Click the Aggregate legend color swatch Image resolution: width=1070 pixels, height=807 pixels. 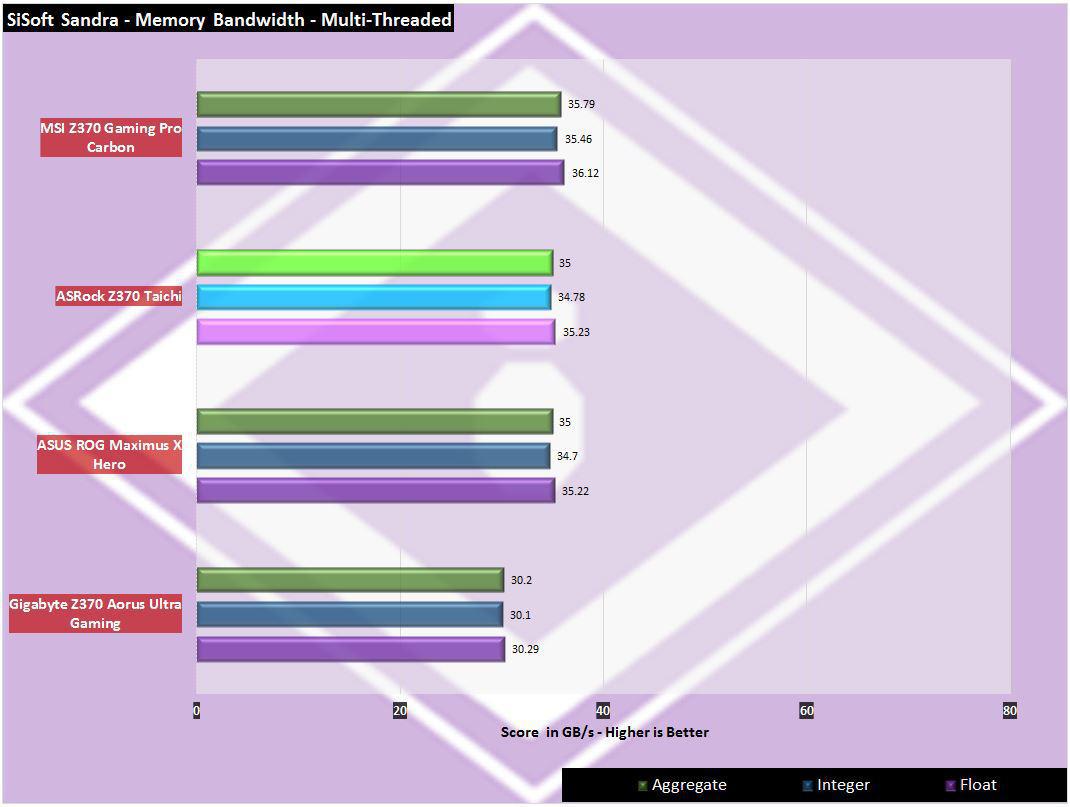[x=642, y=786]
